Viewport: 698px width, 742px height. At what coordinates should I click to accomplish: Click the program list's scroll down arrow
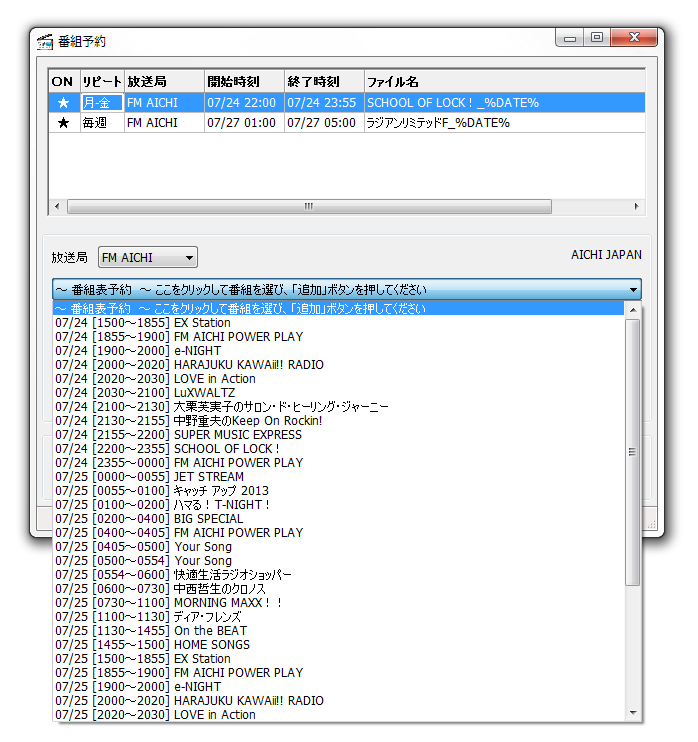pos(633,713)
